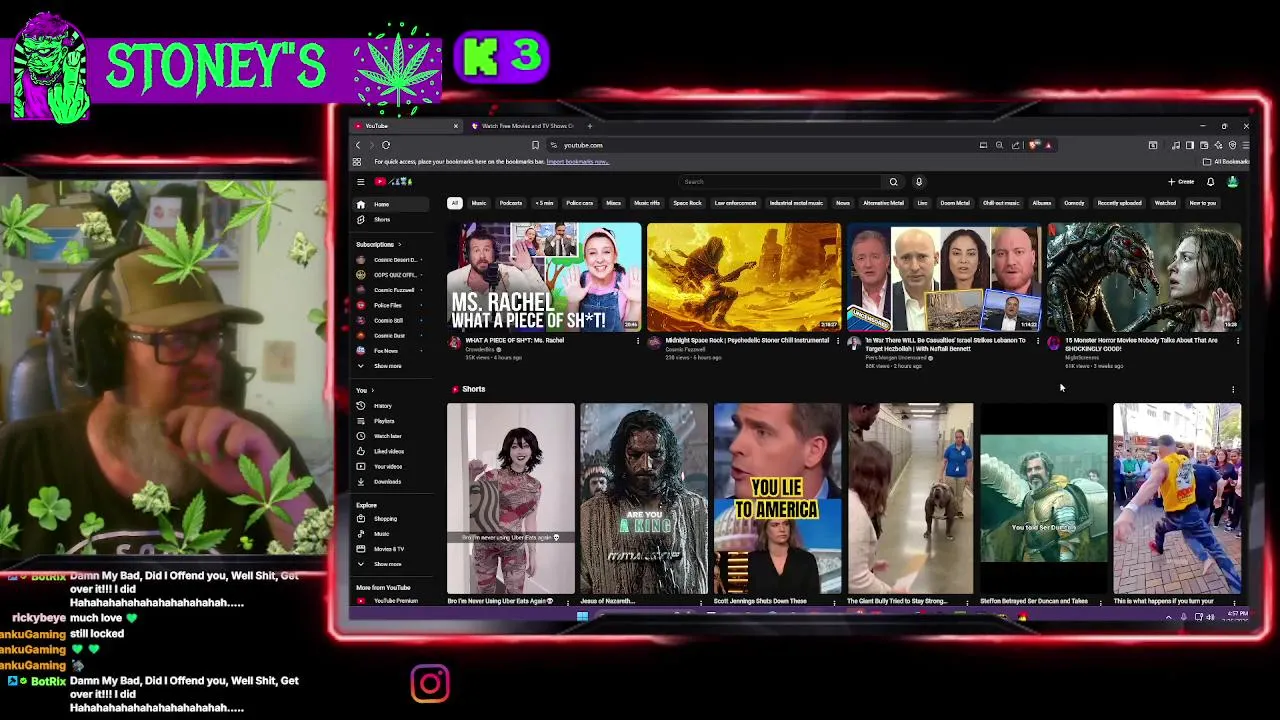Open the Brave wallet icon
The width and height of the screenshot is (1280, 720).
coord(1204,145)
